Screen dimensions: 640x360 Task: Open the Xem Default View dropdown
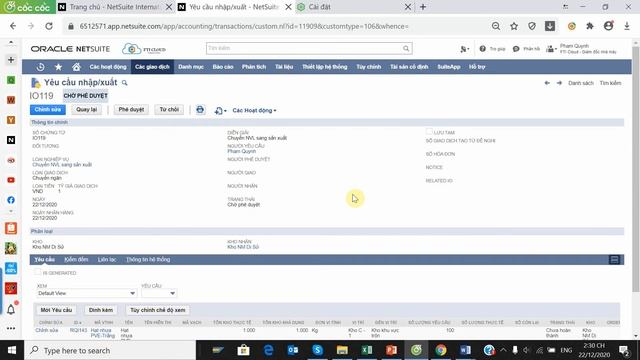(x=87, y=293)
